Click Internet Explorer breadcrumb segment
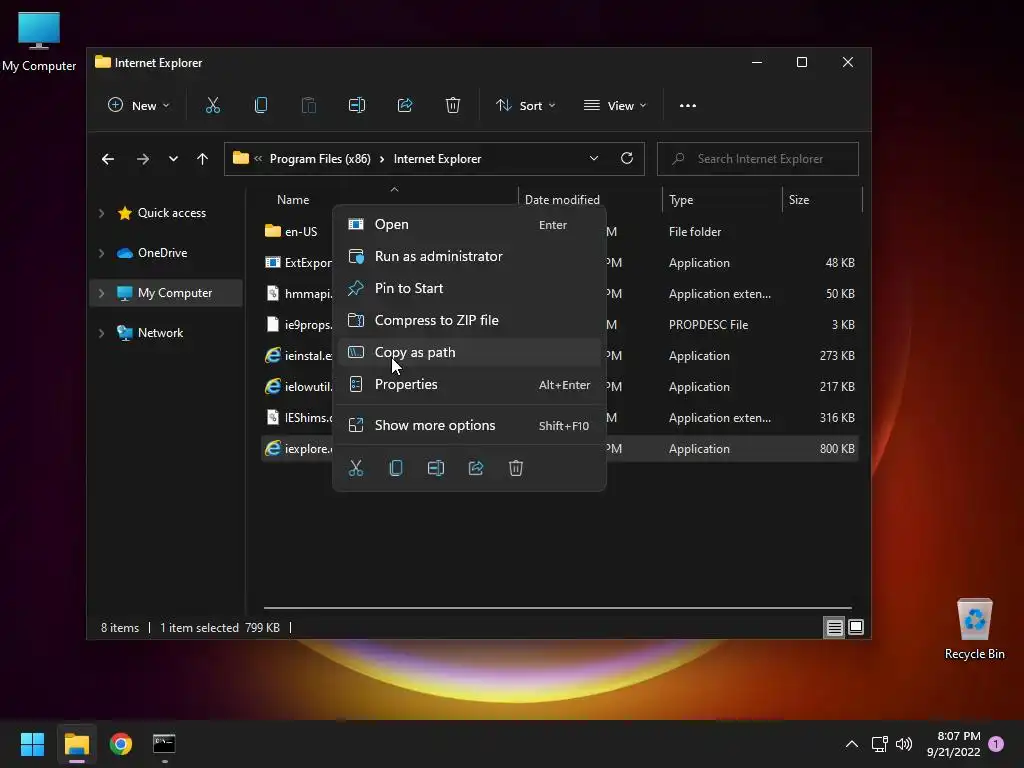Viewport: 1024px width, 768px height. click(437, 159)
